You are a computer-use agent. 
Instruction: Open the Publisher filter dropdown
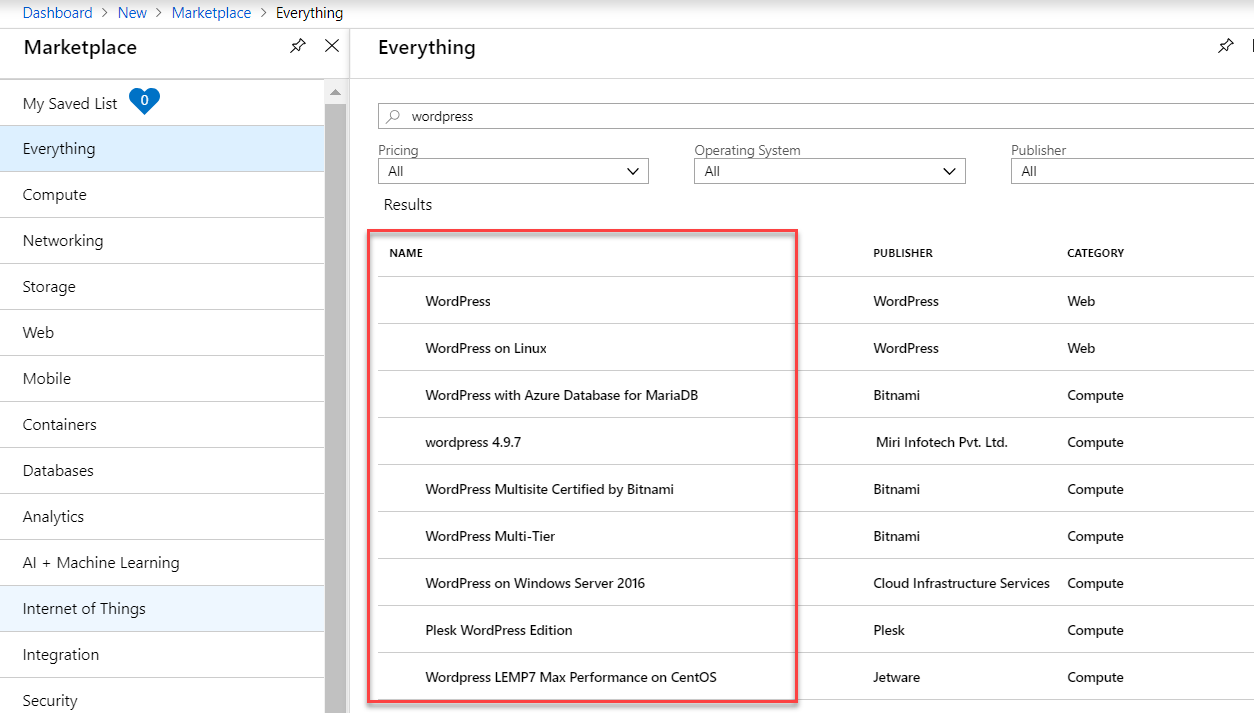[1132, 171]
